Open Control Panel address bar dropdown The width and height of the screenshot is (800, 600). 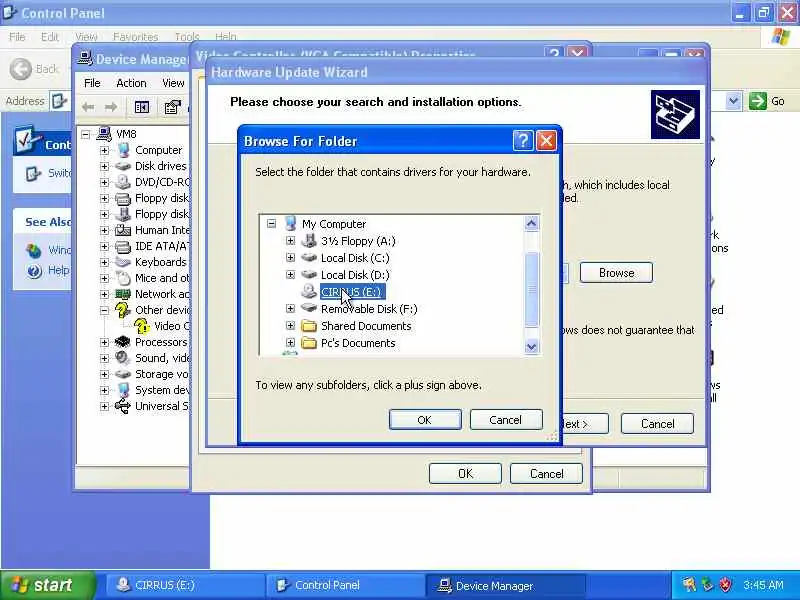[x=733, y=101]
